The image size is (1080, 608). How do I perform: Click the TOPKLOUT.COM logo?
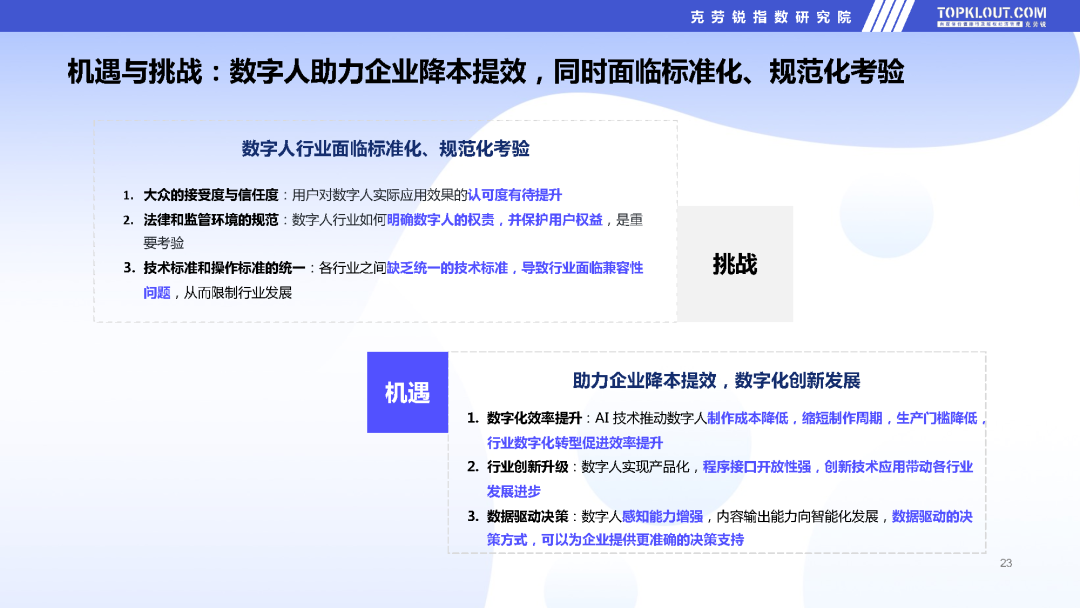[x=991, y=16]
